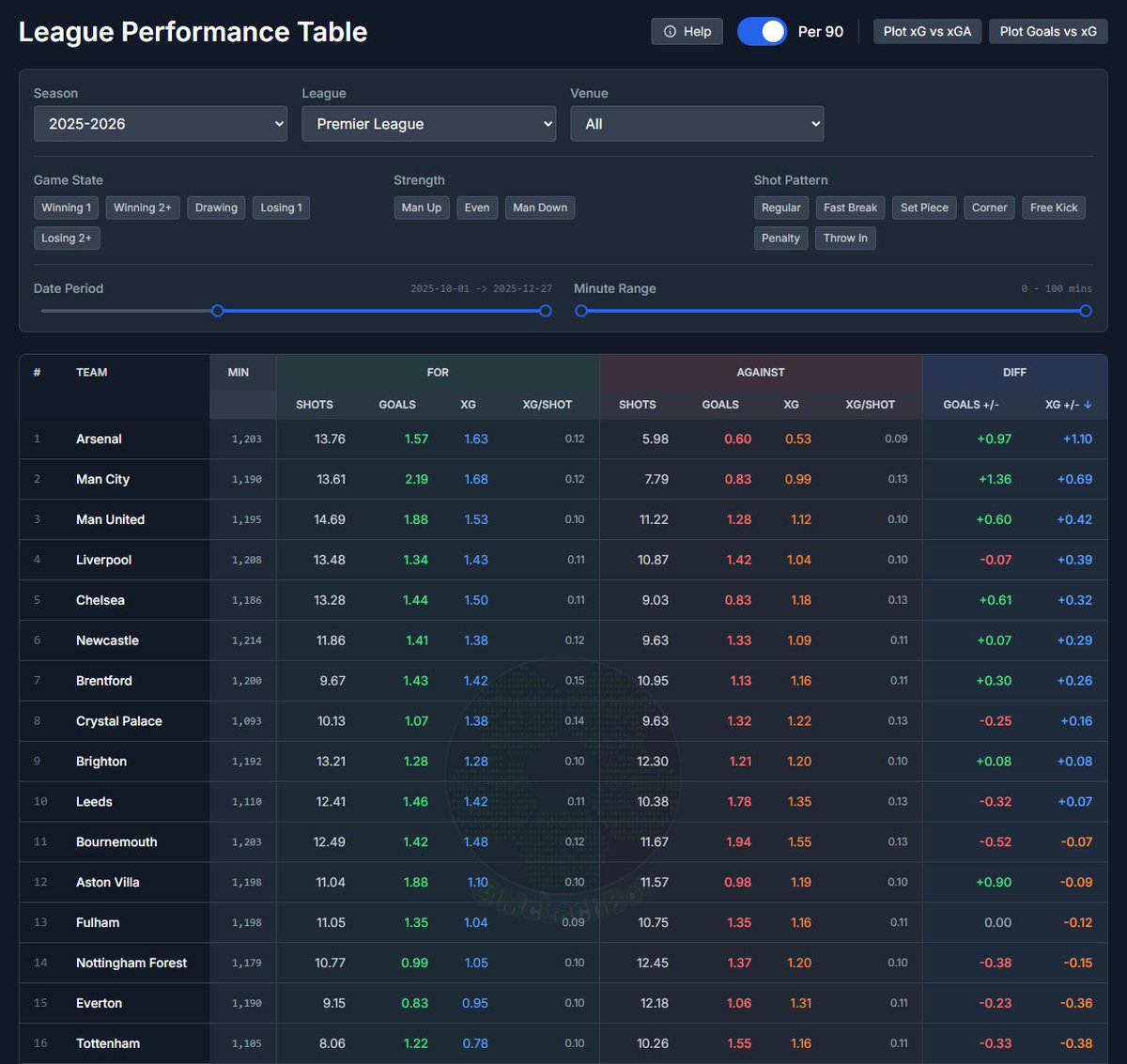Click Bournemouth's 1.94 goals against value
Image resolution: width=1127 pixels, height=1064 pixels.
(739, 842)
